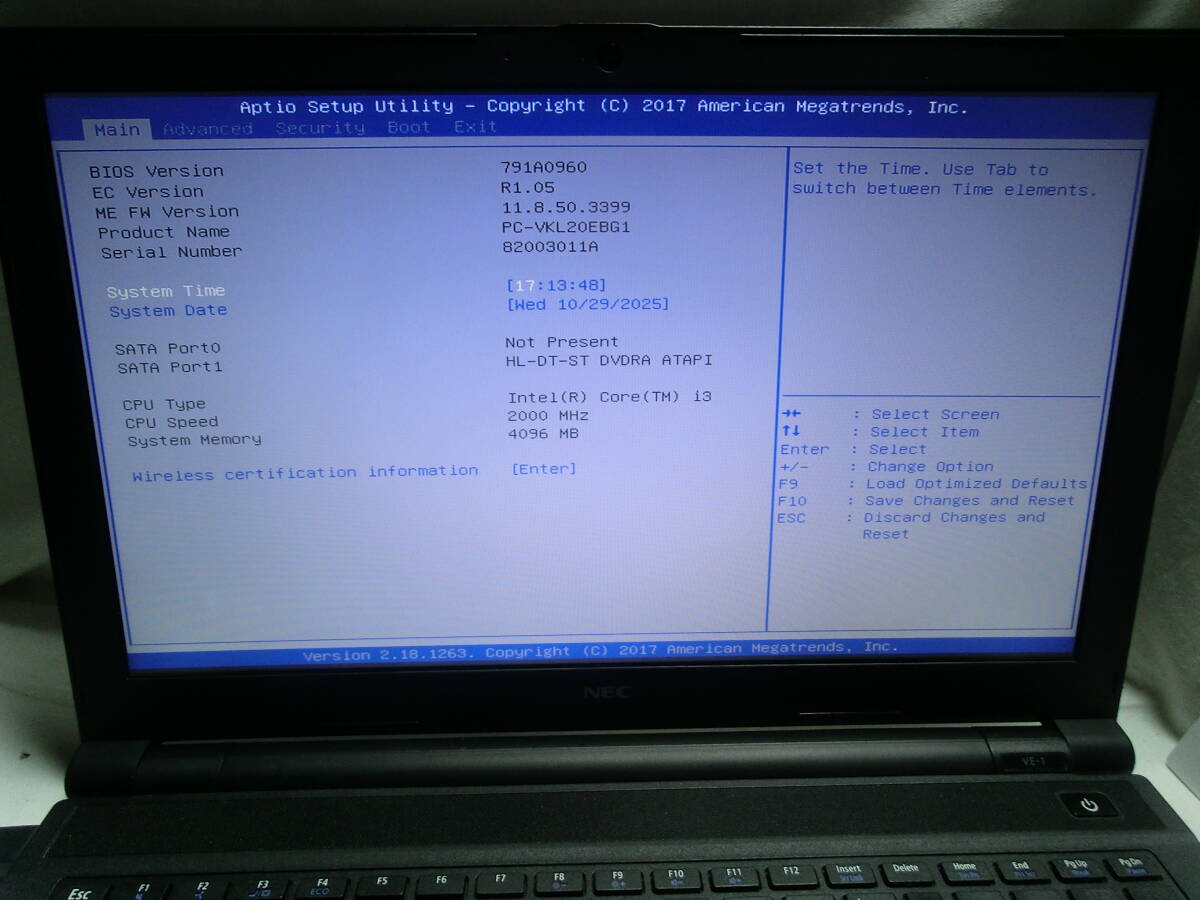Click HL-DT-ST DVDRA ATAPI entry
The height and width of the screenshot is (900, 1200).
coord(609,360)
